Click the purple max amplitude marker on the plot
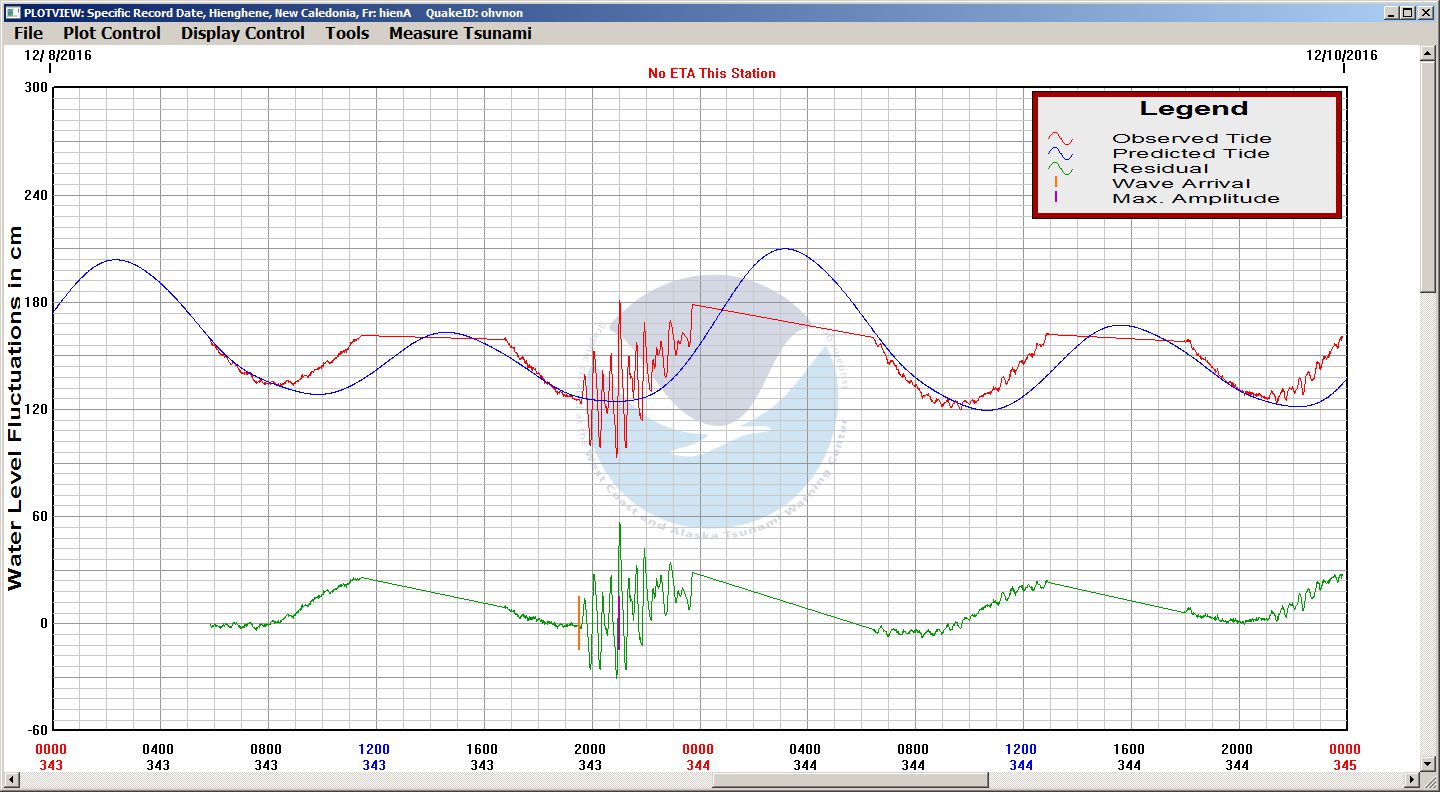The image size is (1440, 792). pyautogui.click(x=619, y=623)
